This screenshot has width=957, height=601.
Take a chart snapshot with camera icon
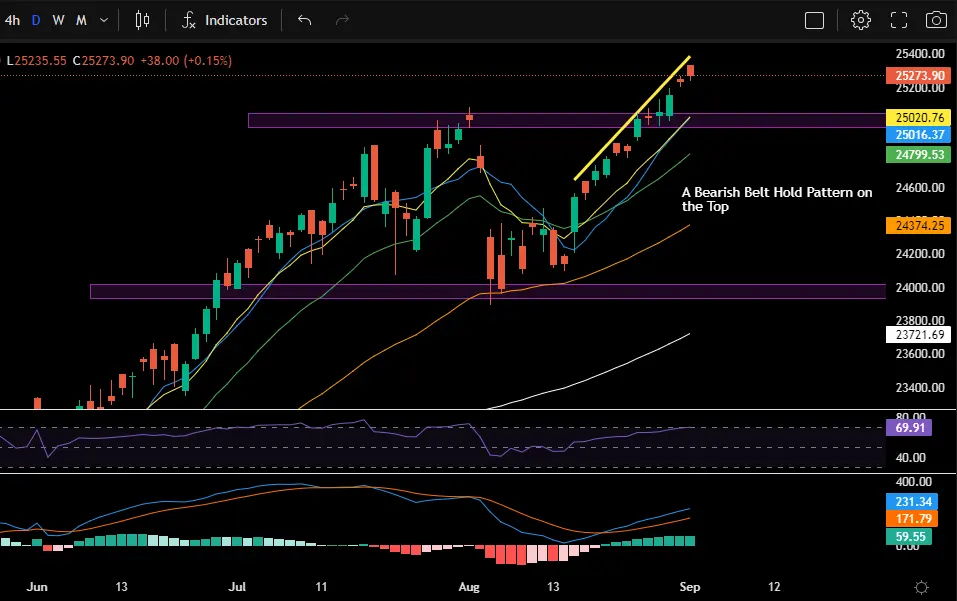[x=936, y=20]
